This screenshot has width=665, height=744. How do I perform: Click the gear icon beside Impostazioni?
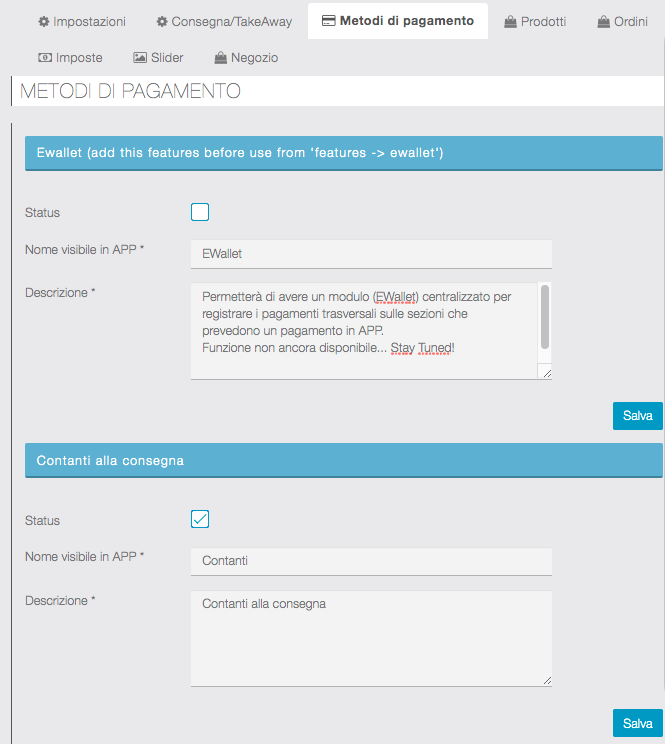(x=44, y=21)
